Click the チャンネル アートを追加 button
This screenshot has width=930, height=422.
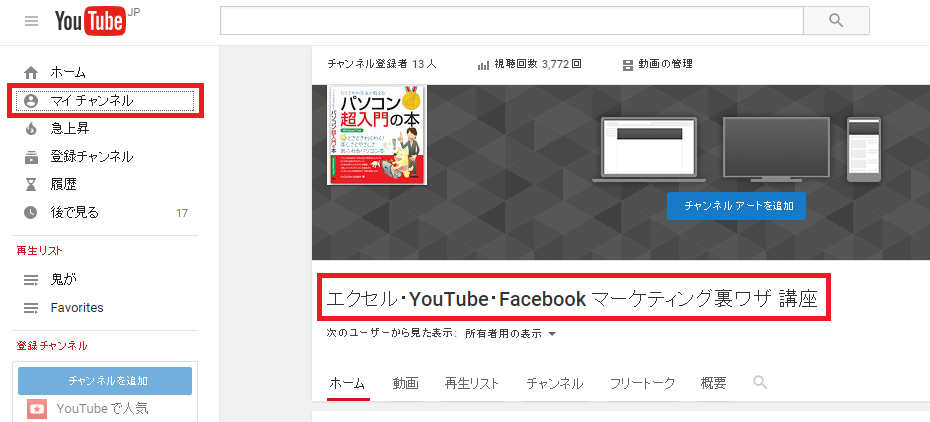(736, 206)
